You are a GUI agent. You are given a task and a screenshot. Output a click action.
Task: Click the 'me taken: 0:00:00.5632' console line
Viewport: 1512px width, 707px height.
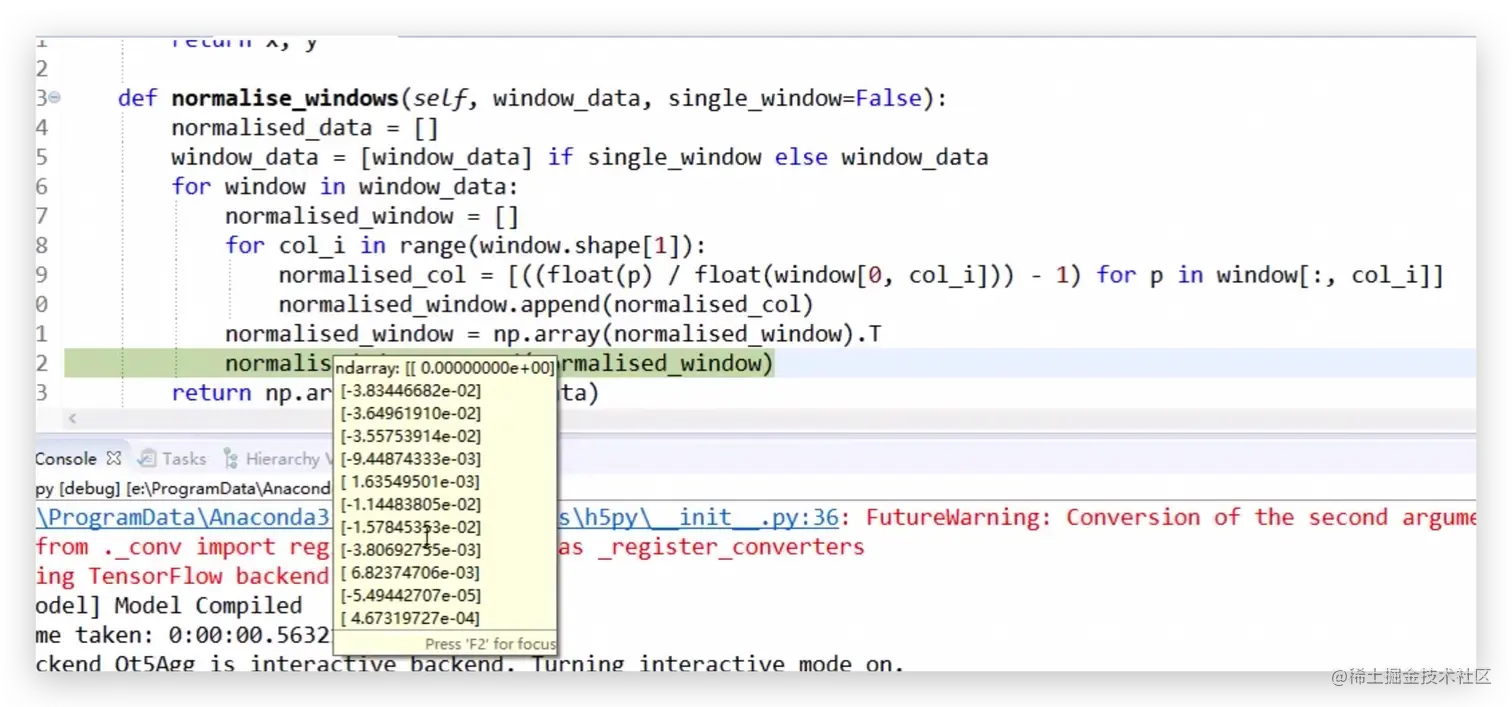pyautogui.click(x=183, y=635)
